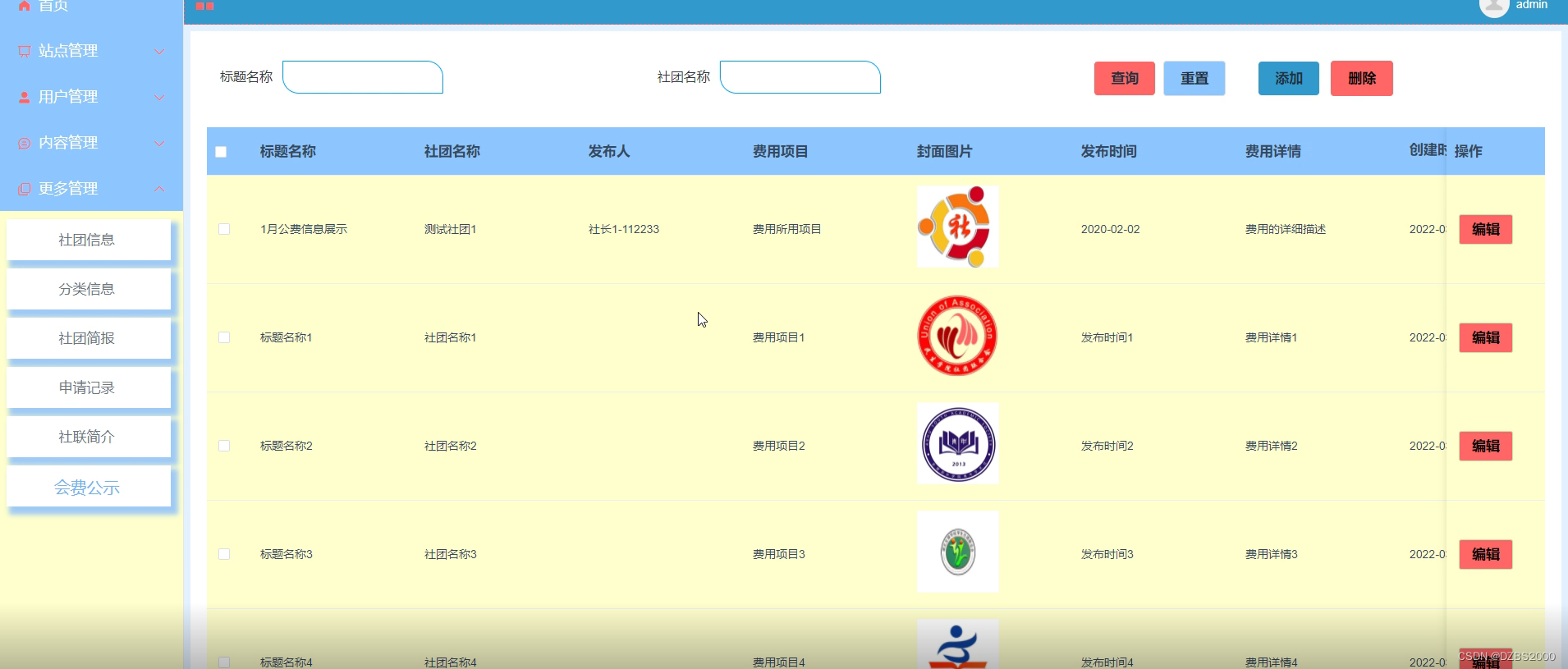Image resolution: width=1568 pixels, height=669 pixels.
Task: Expand the 站点管理 menu chevron
Action: click(159, 51)
